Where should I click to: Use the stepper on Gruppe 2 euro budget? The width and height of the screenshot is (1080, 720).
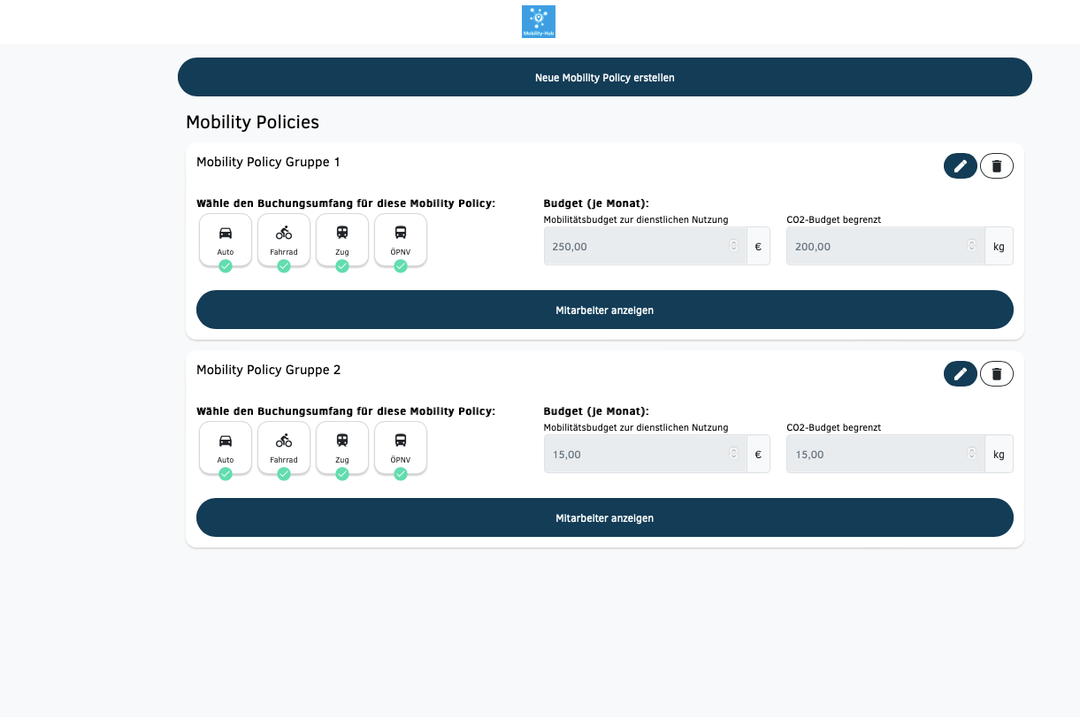tap(734, 454)
